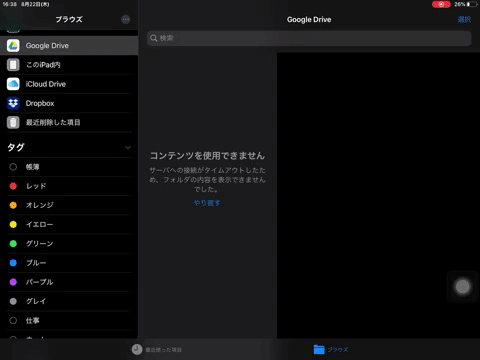Open the Google Drive location icon
The width and height of the screenshot is (480, 360).
pyautogui.click(x=13, y=46)
